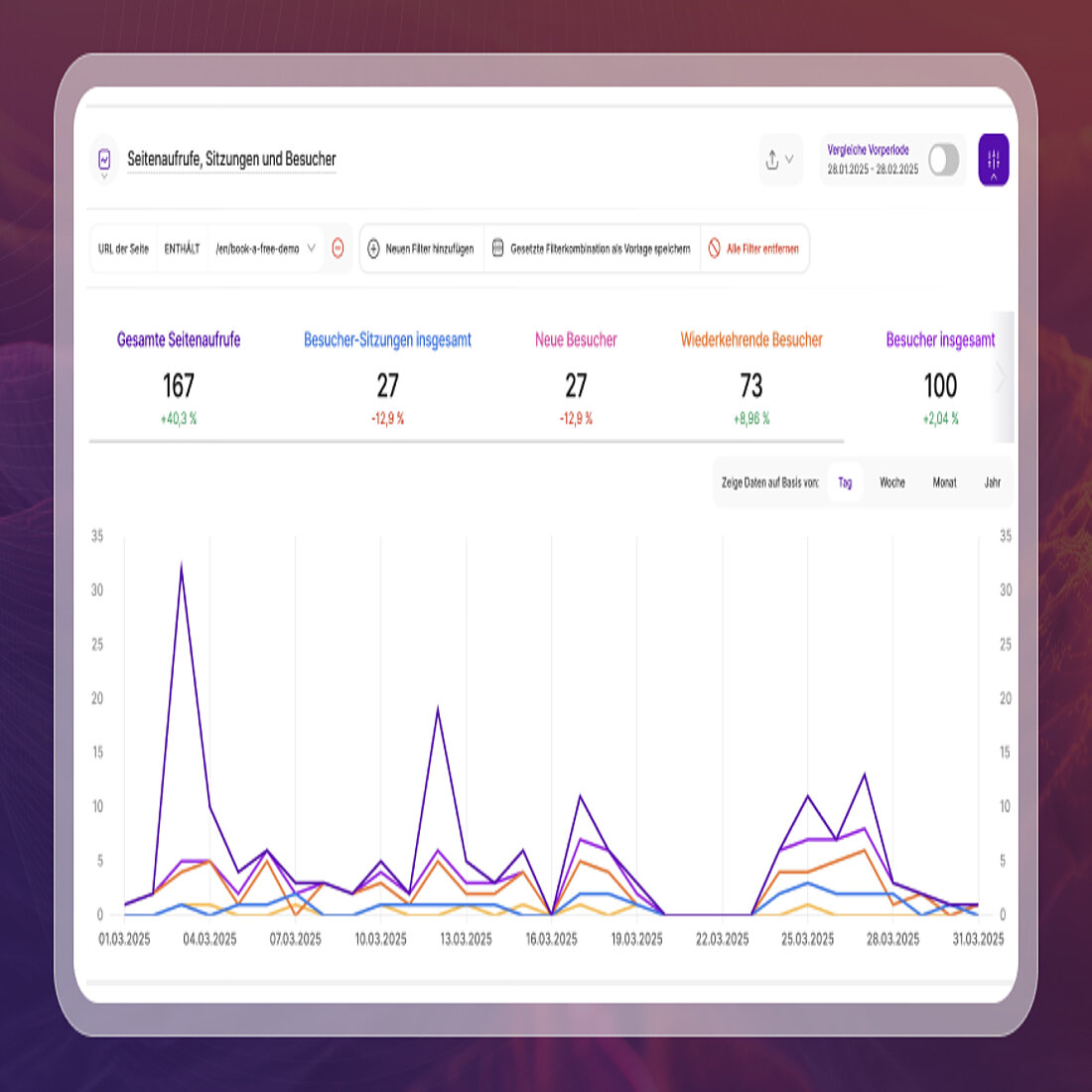Save filter combination as Vorlage
This screenshot has width=1092, height=1092.
point(600,248)
